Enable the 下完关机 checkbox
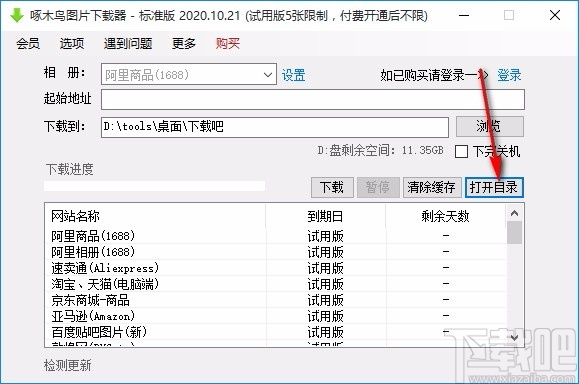Viewport: 579px width, 384px height. tap(462, 151)
